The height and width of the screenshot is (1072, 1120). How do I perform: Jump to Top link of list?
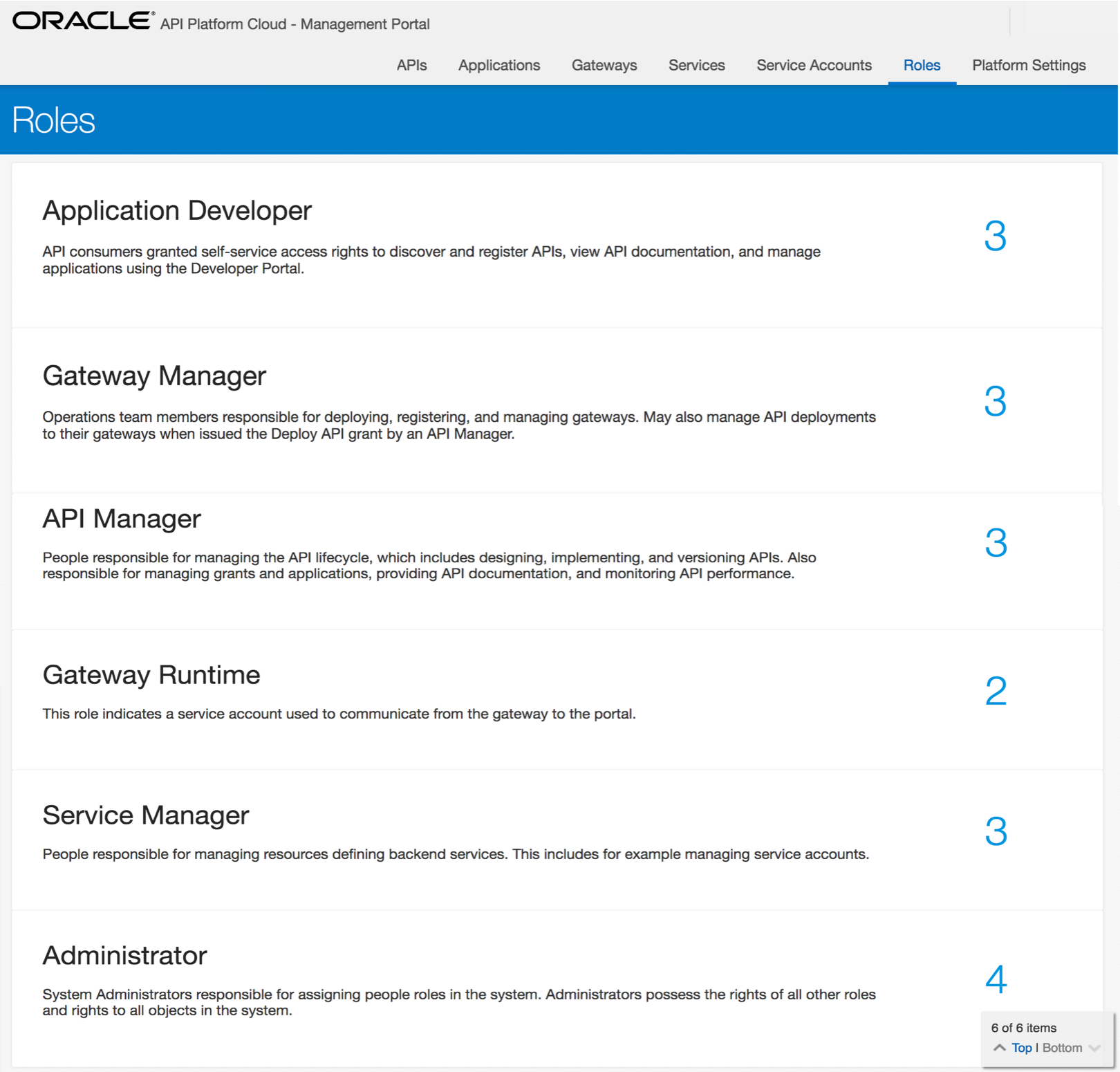click(1021, 1048)
